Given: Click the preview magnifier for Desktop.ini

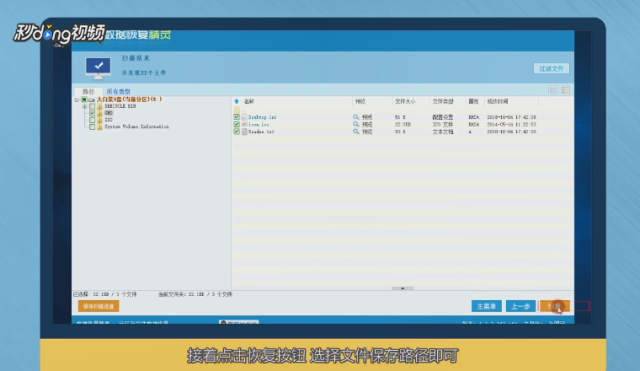Looking at the screenshot, I should point(356,117).
